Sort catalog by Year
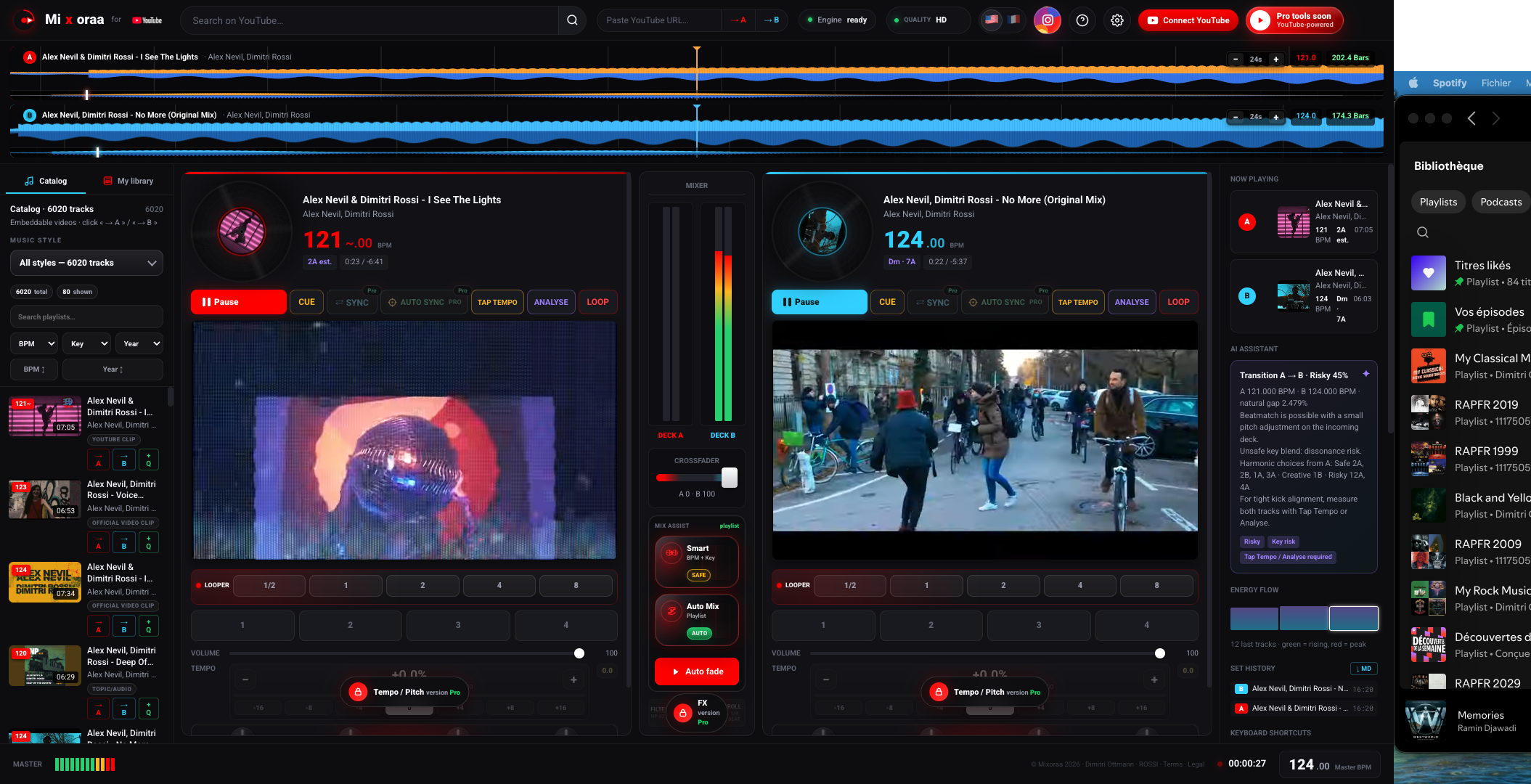 [x=113, y=369]
